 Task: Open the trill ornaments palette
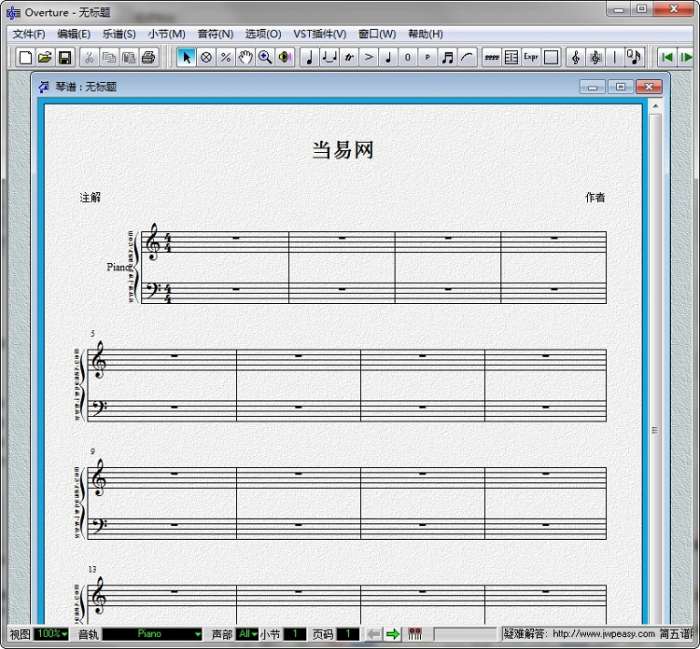[x=349, y=58]
